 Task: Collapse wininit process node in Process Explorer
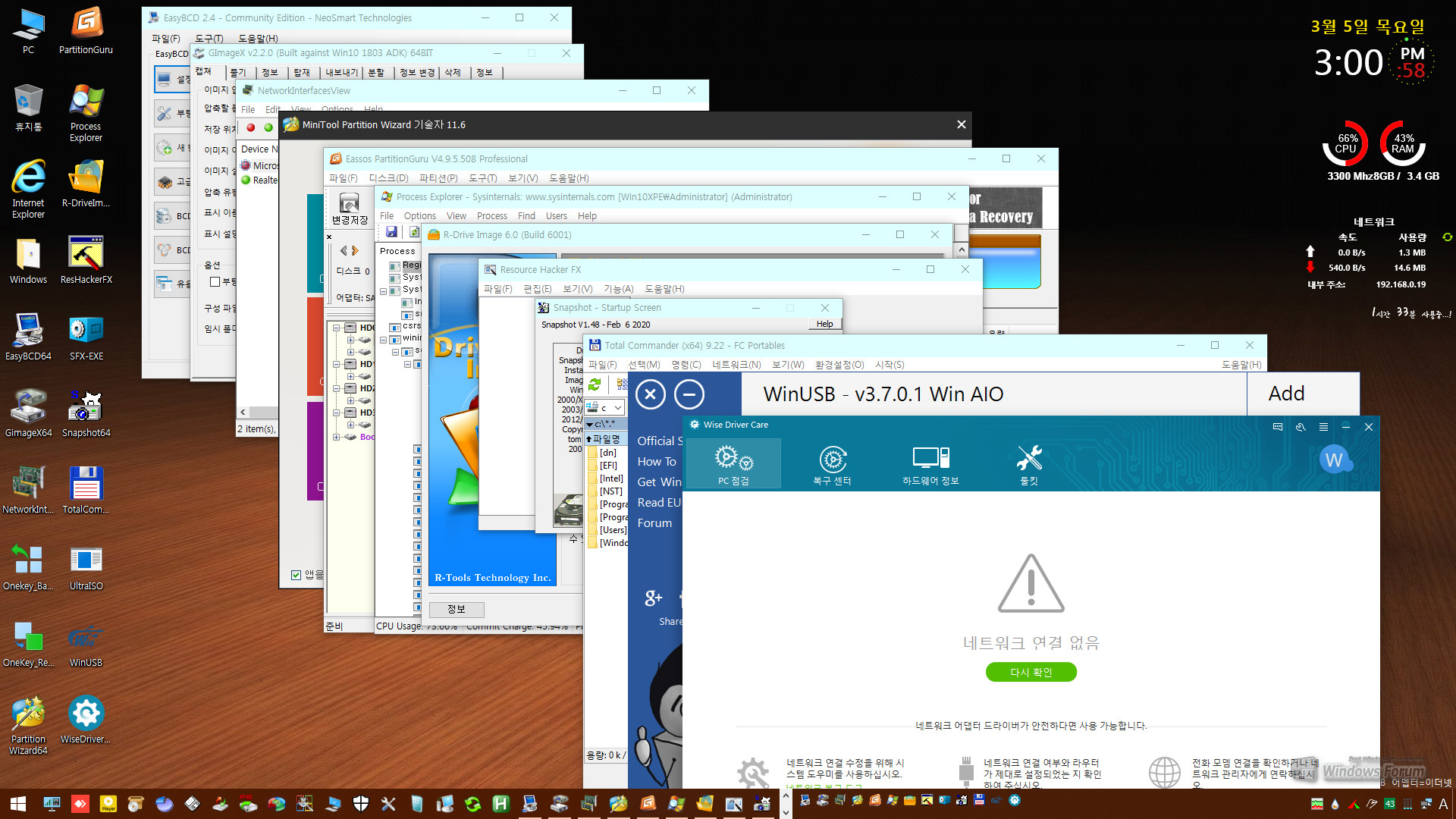coord(384,338)
